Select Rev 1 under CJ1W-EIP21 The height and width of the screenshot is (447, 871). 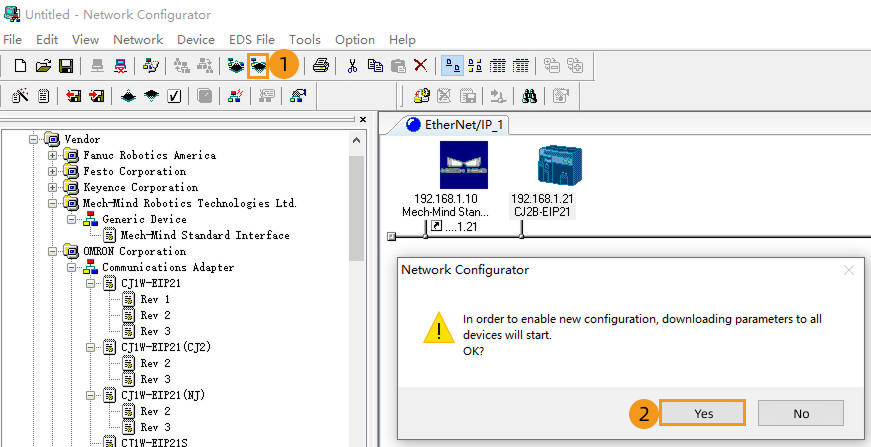click(x=155, y=299)
